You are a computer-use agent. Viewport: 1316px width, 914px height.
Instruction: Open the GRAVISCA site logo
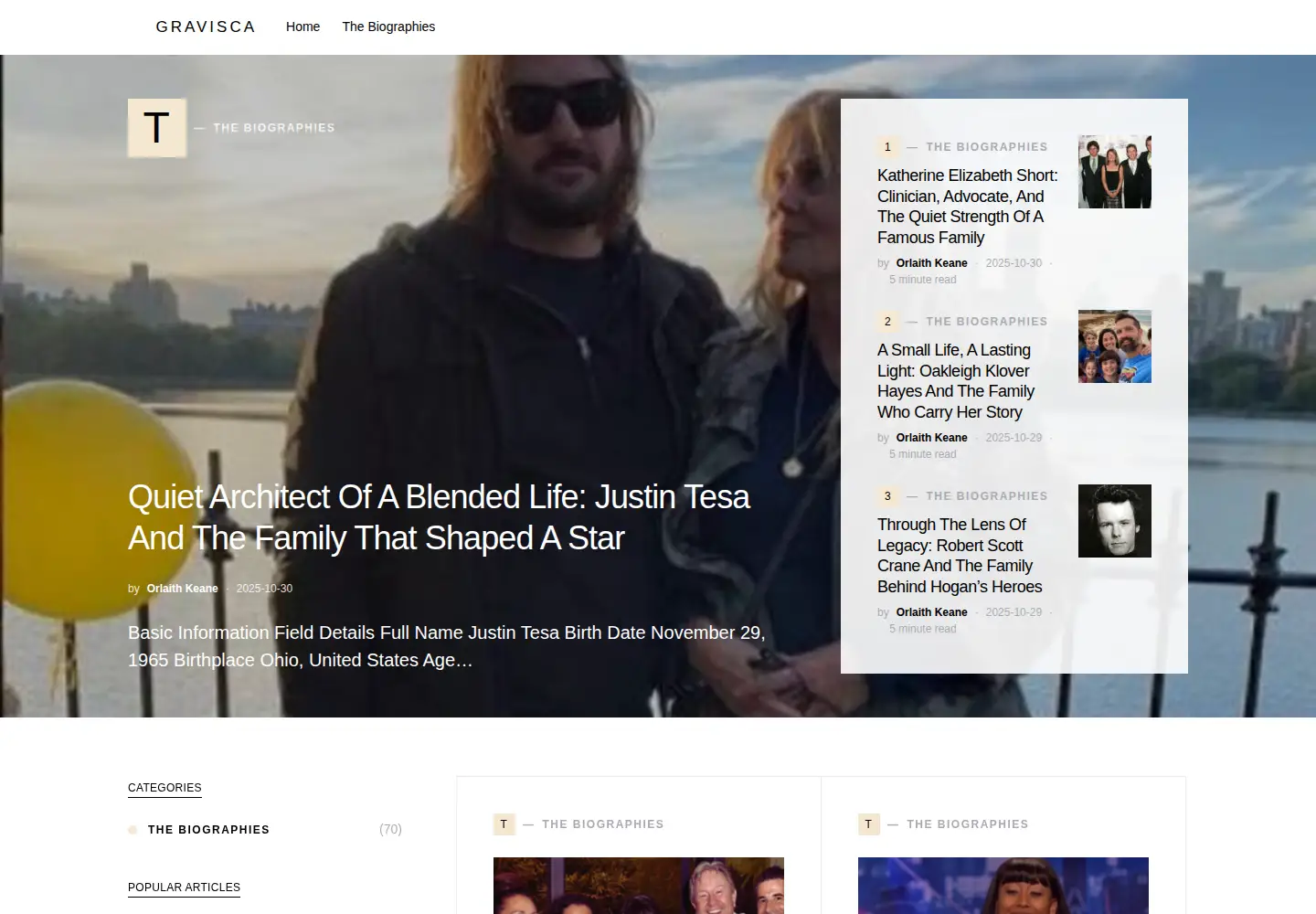pyautogui.click(x=206, y=27)
